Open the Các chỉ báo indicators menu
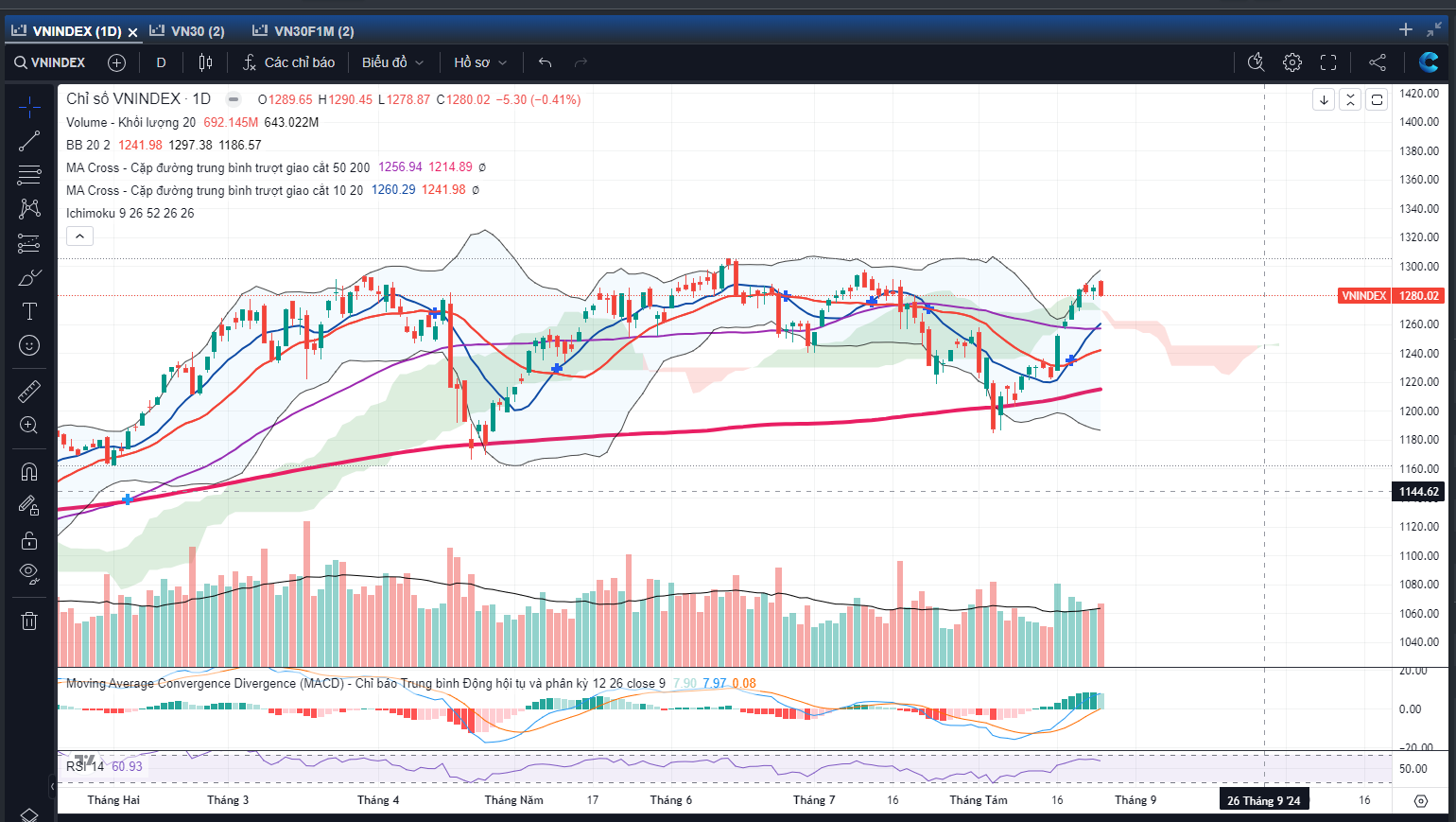 pos(289,62)
